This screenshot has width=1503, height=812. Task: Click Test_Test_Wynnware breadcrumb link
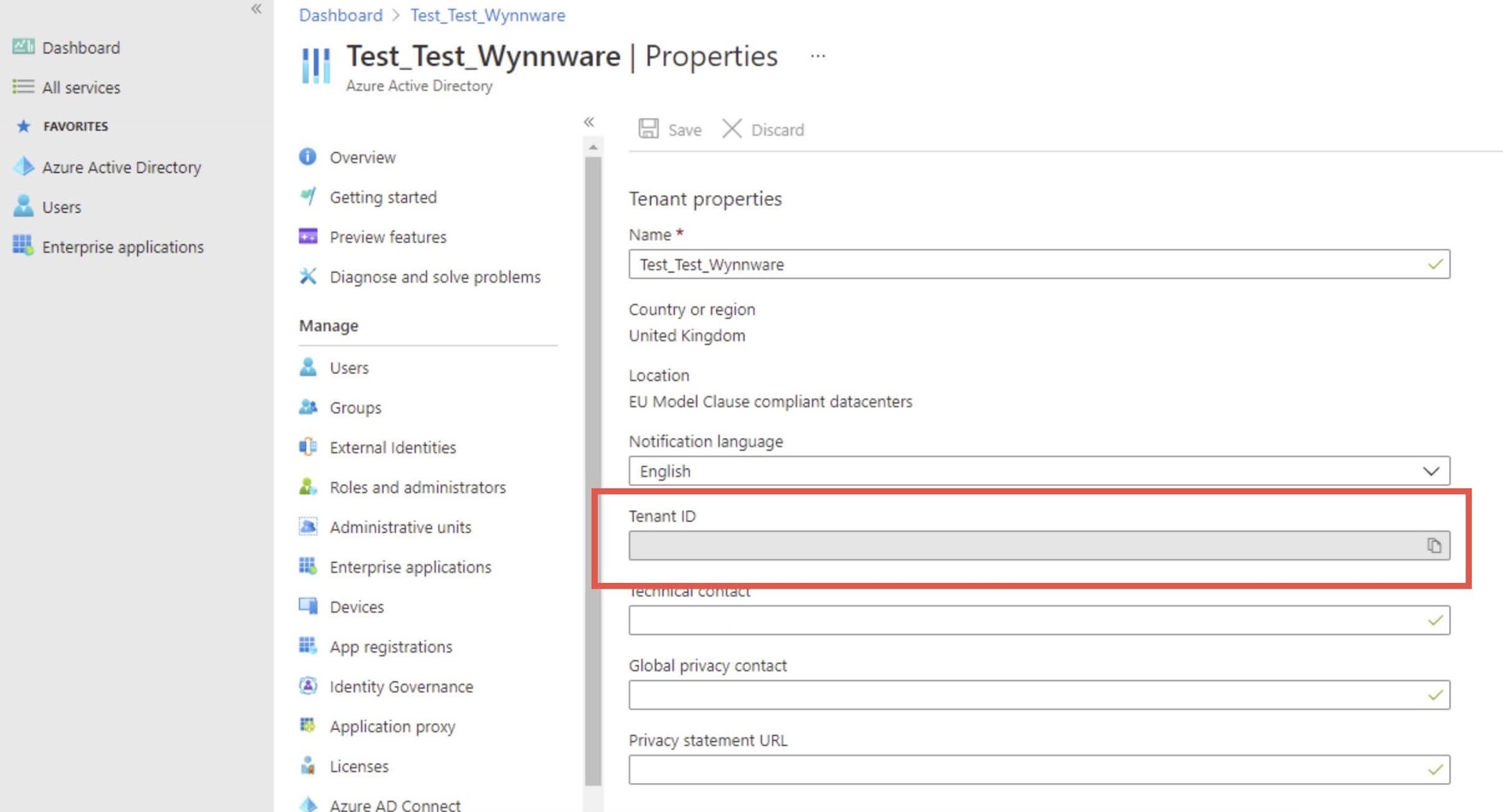(487, 15)
